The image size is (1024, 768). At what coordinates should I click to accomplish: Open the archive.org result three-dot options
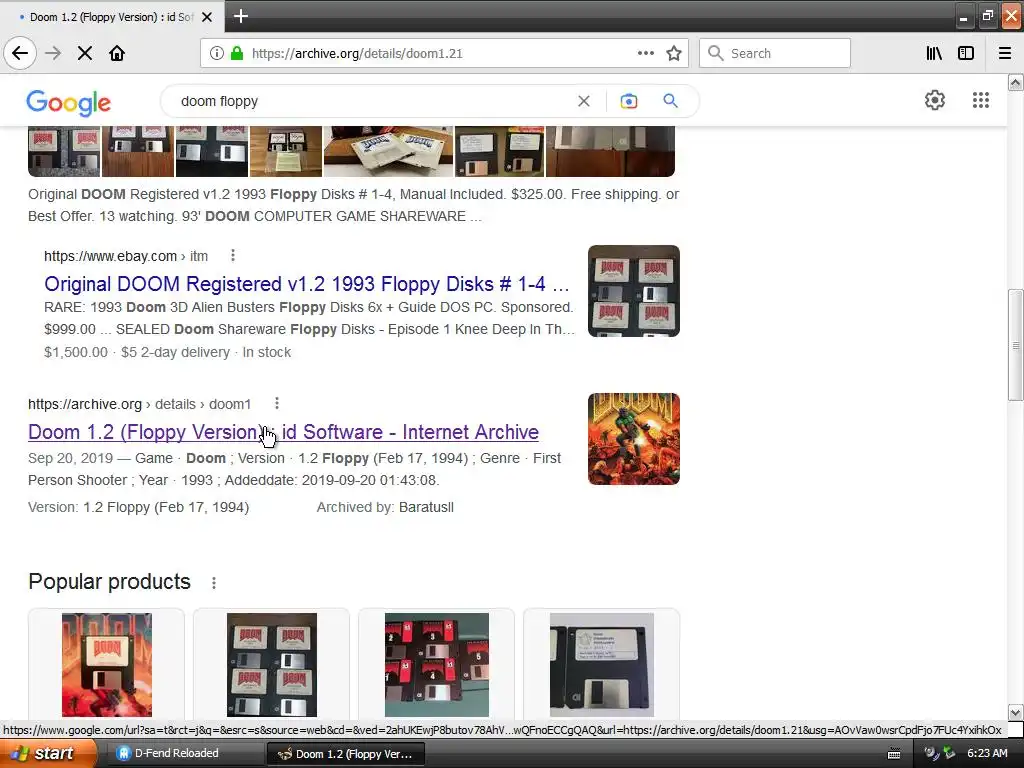[277, 404]
